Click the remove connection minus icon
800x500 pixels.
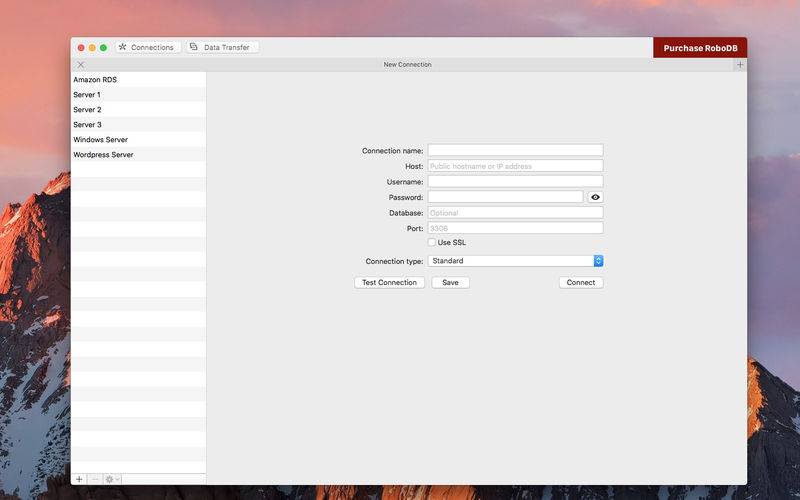pos(95,479)
